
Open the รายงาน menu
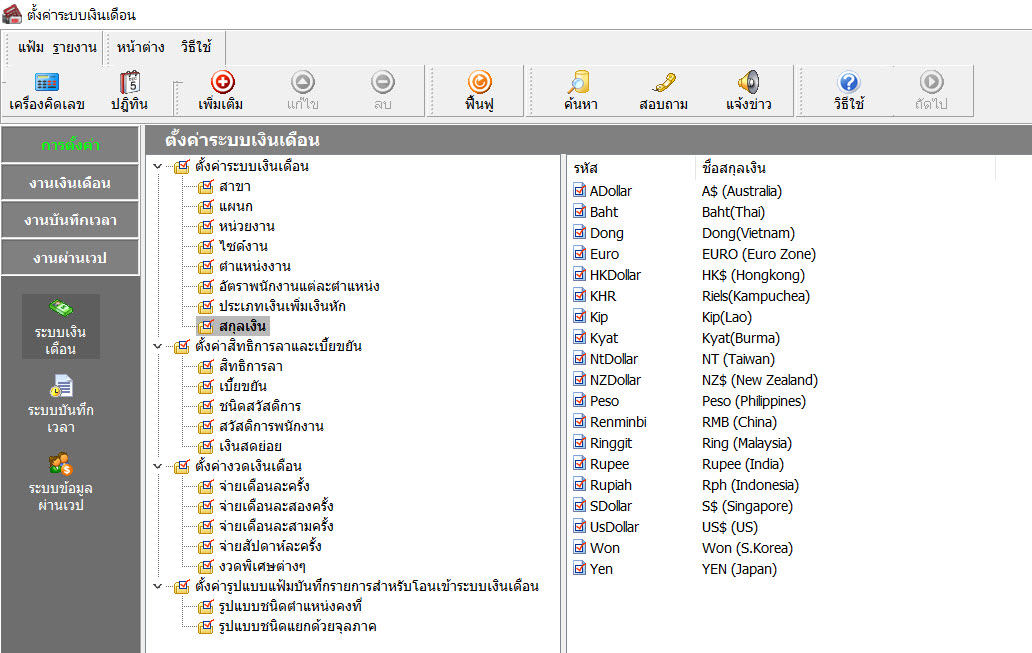click(x=74, y=47)
